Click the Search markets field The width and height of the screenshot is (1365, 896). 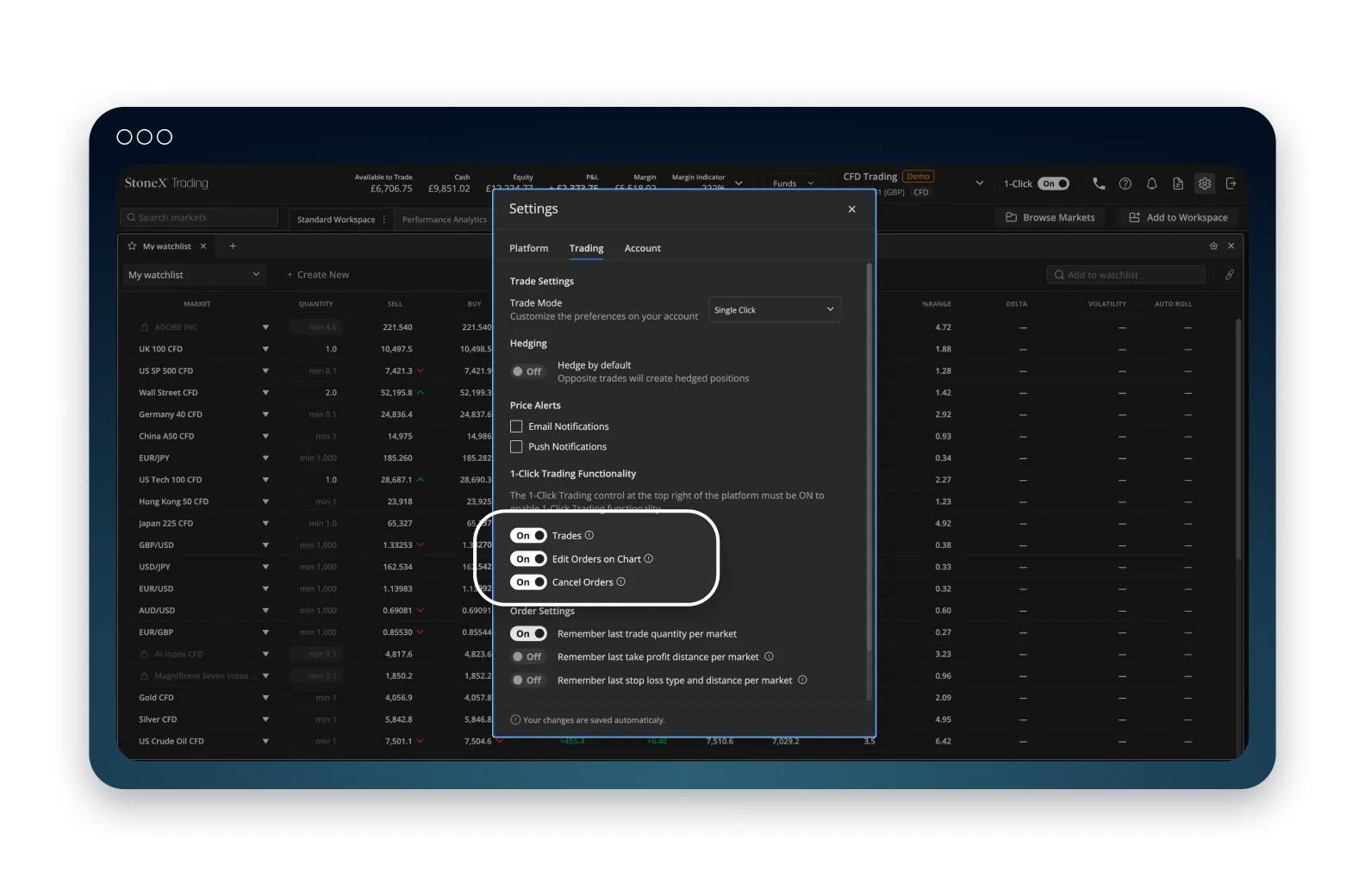tap(200, 218)
